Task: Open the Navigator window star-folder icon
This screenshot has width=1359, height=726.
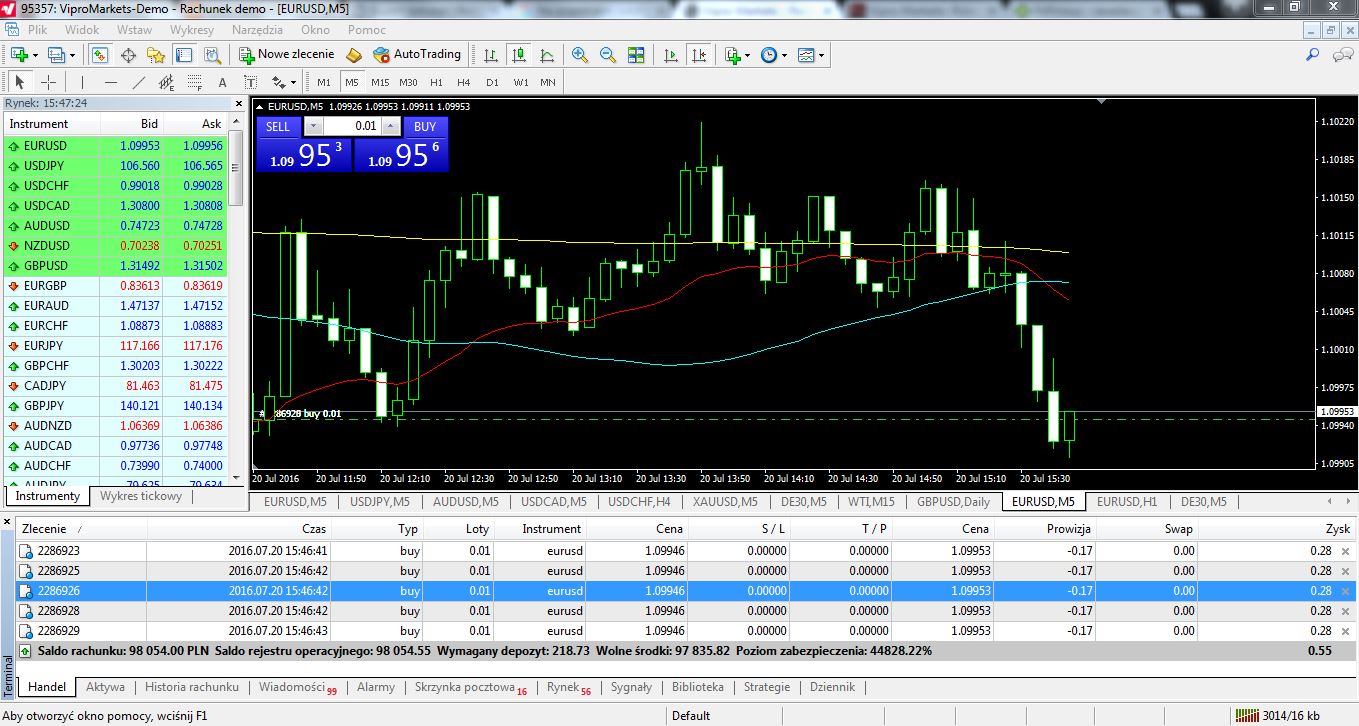Action: [155, 55]
